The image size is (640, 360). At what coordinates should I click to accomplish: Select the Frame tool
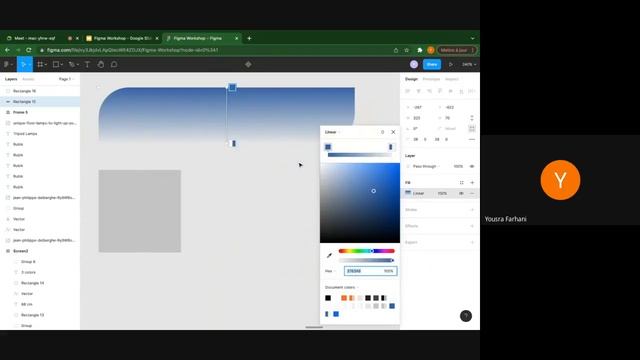pyautogui.click(x=40, y=64)
